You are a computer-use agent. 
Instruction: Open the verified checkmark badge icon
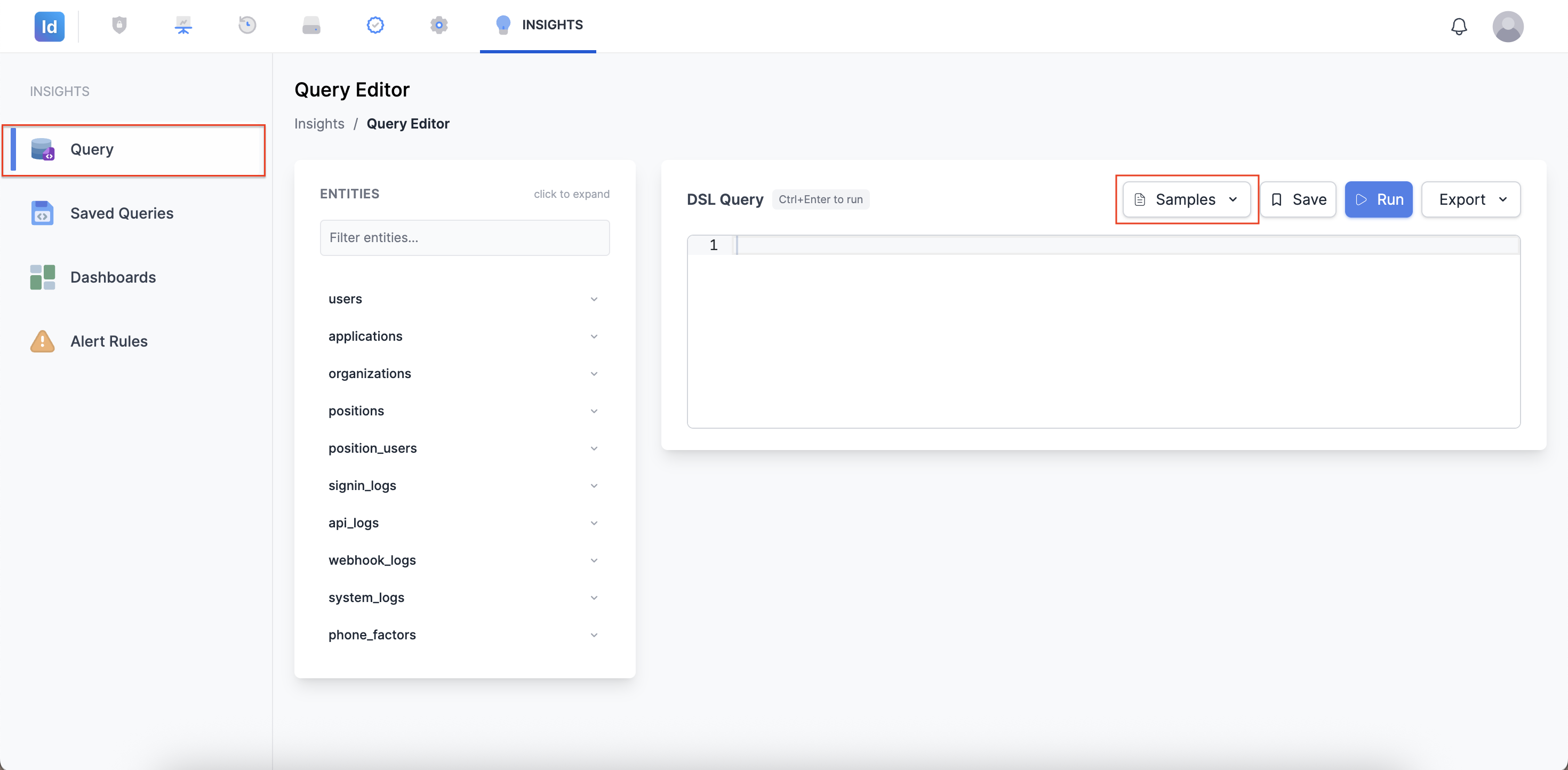[x=375, y=25]
